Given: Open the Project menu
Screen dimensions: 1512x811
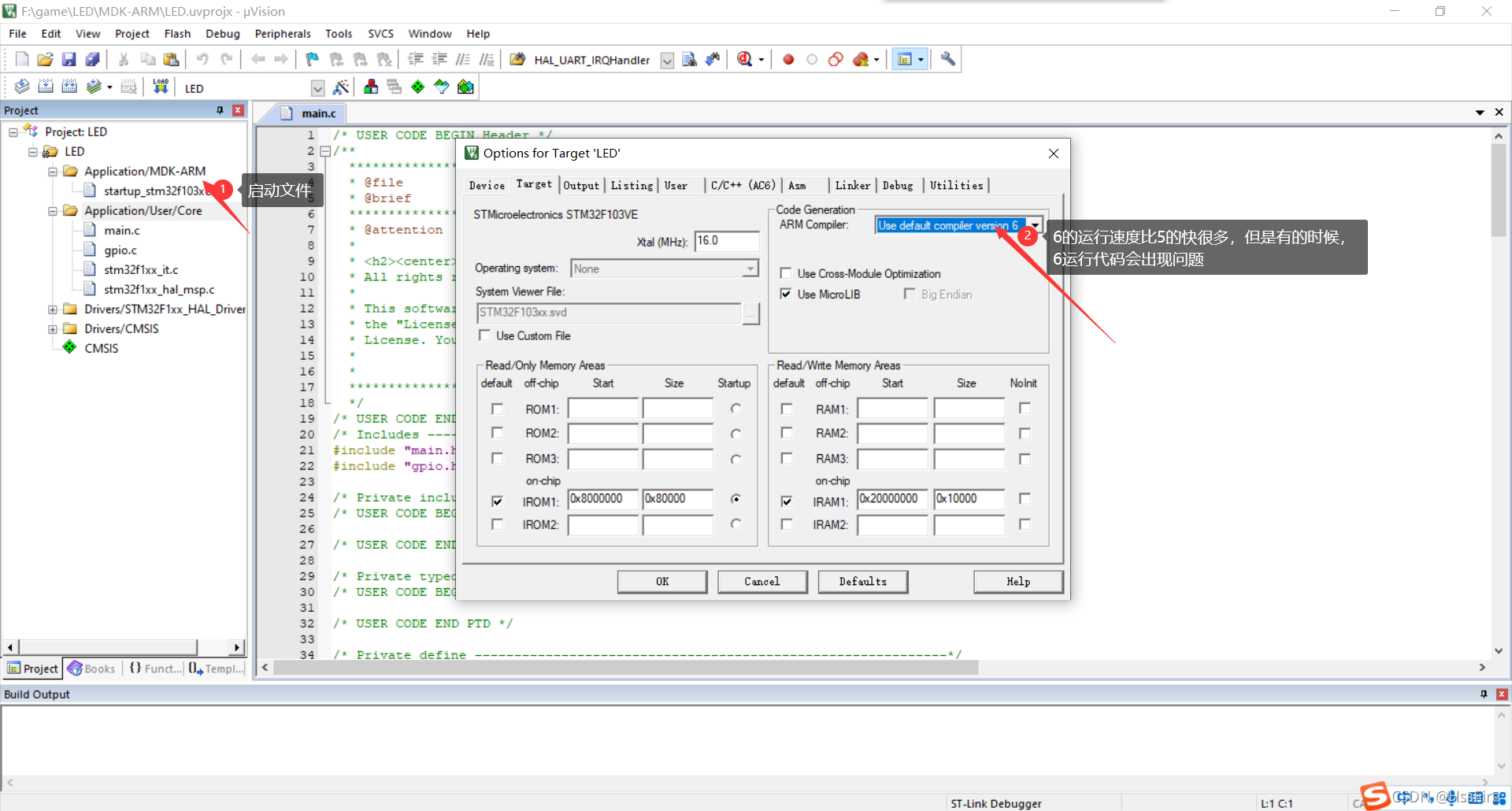Looking at the screenshot, I should pos(132,34).
